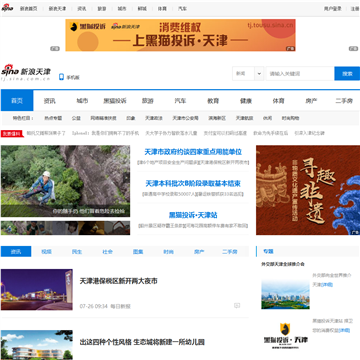Click 天津市公安局 in the sub-navigation row
Screen dimensions: 360x360
tap(185, 118)
